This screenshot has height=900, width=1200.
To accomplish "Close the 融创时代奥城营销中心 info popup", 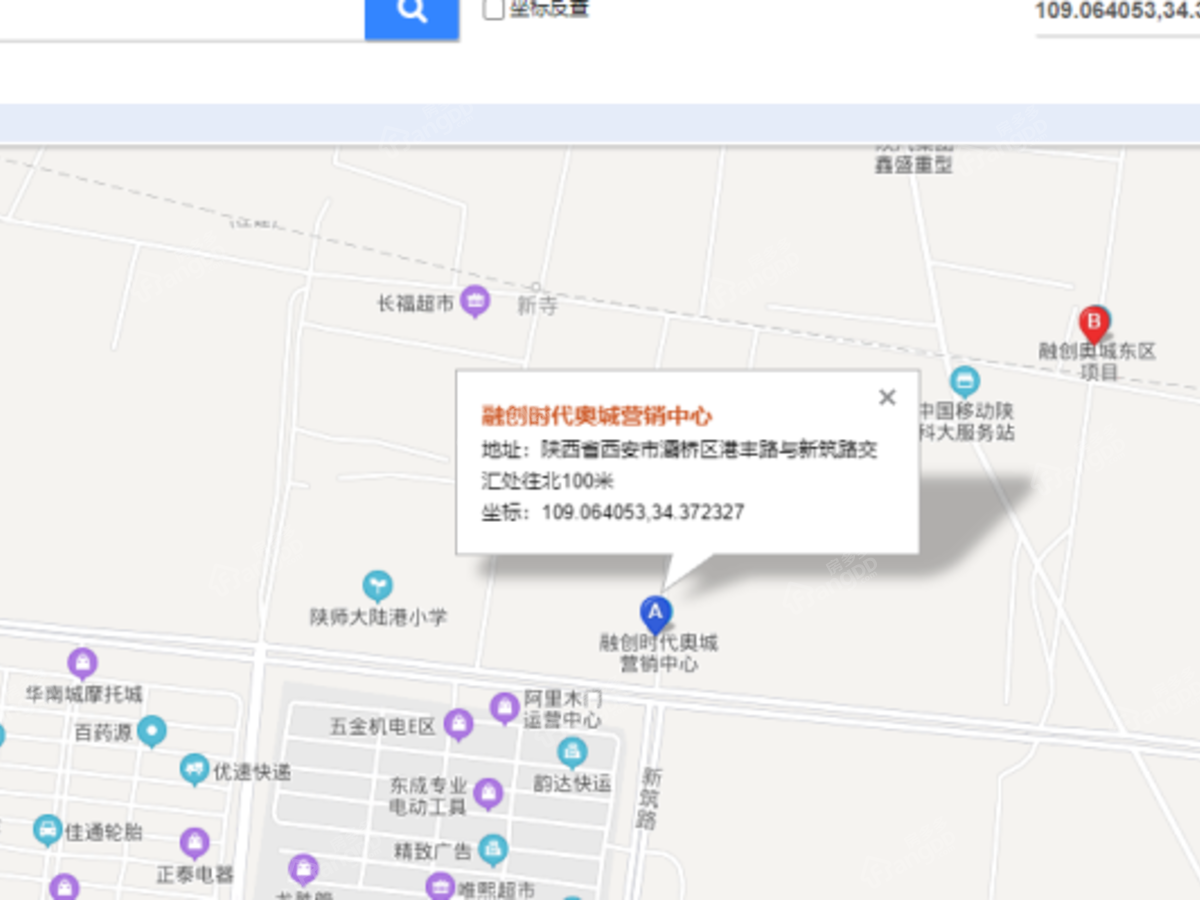I will [x=887, y=398].
